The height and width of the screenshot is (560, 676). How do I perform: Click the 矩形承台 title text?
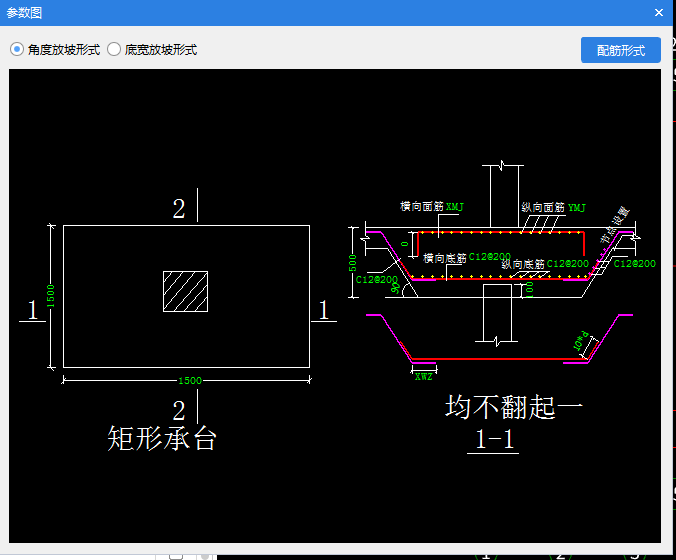click(162, 438)
